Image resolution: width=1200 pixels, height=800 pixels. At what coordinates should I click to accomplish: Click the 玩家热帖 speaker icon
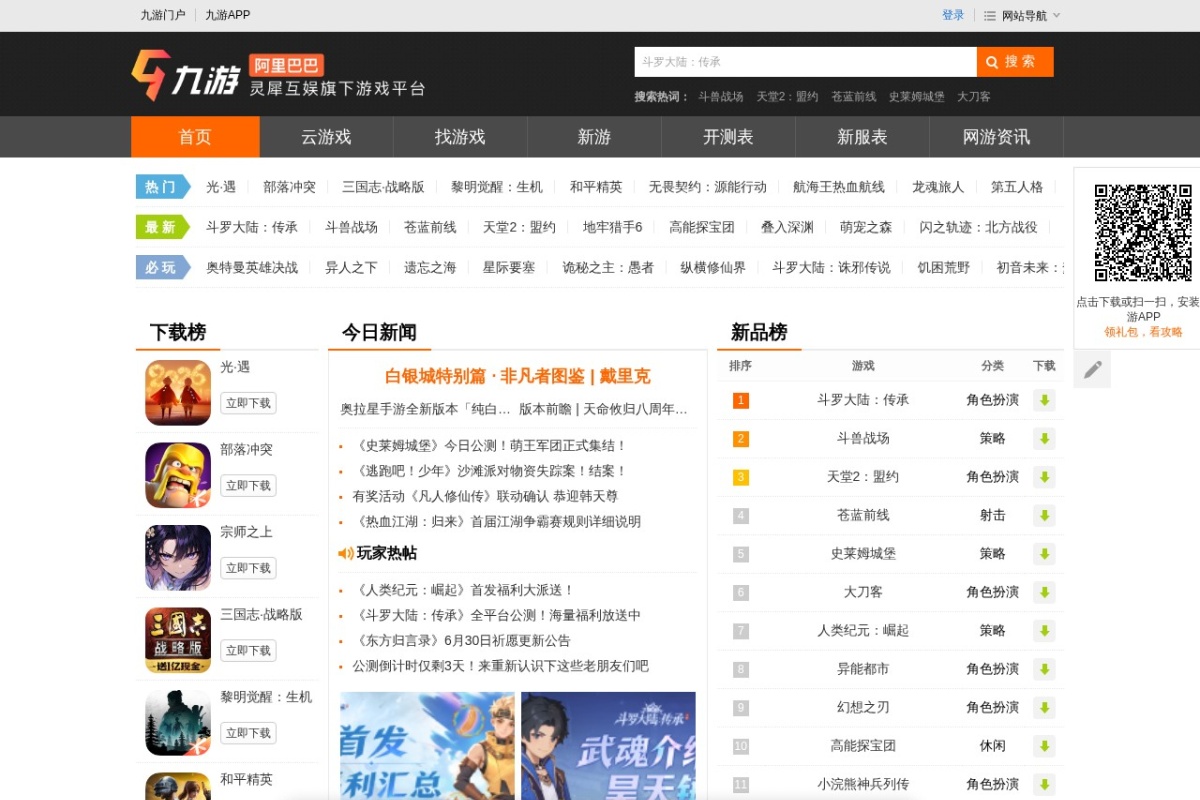(x=346, y=553)
